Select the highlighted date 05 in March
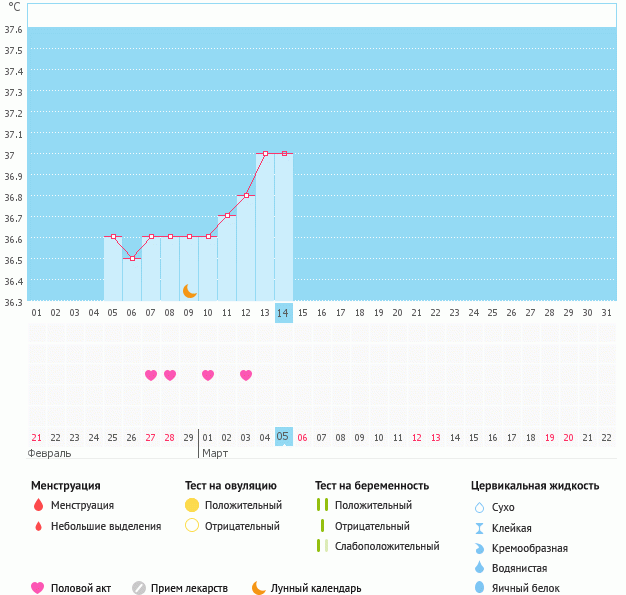Screen dimensions: 626x595 [x=284, y=436]
